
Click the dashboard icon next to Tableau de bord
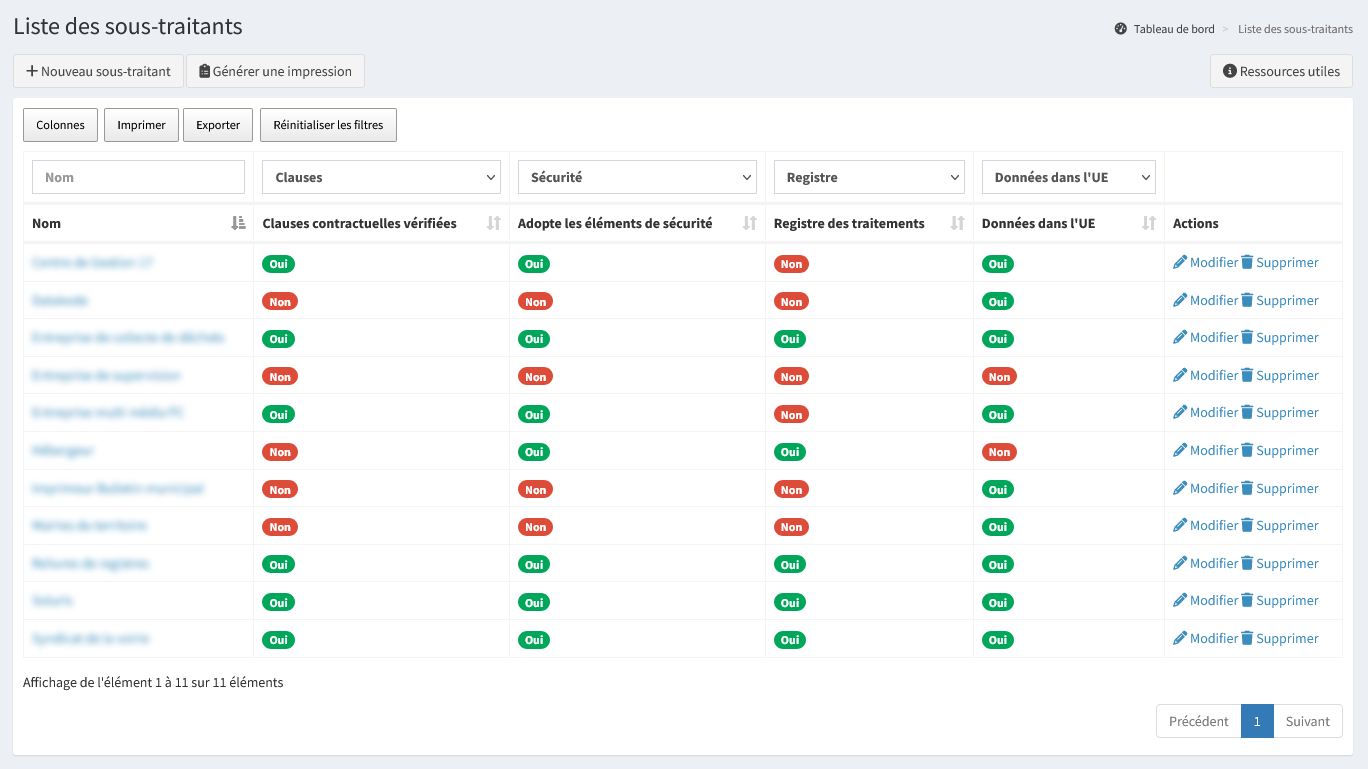point(1121,29)
